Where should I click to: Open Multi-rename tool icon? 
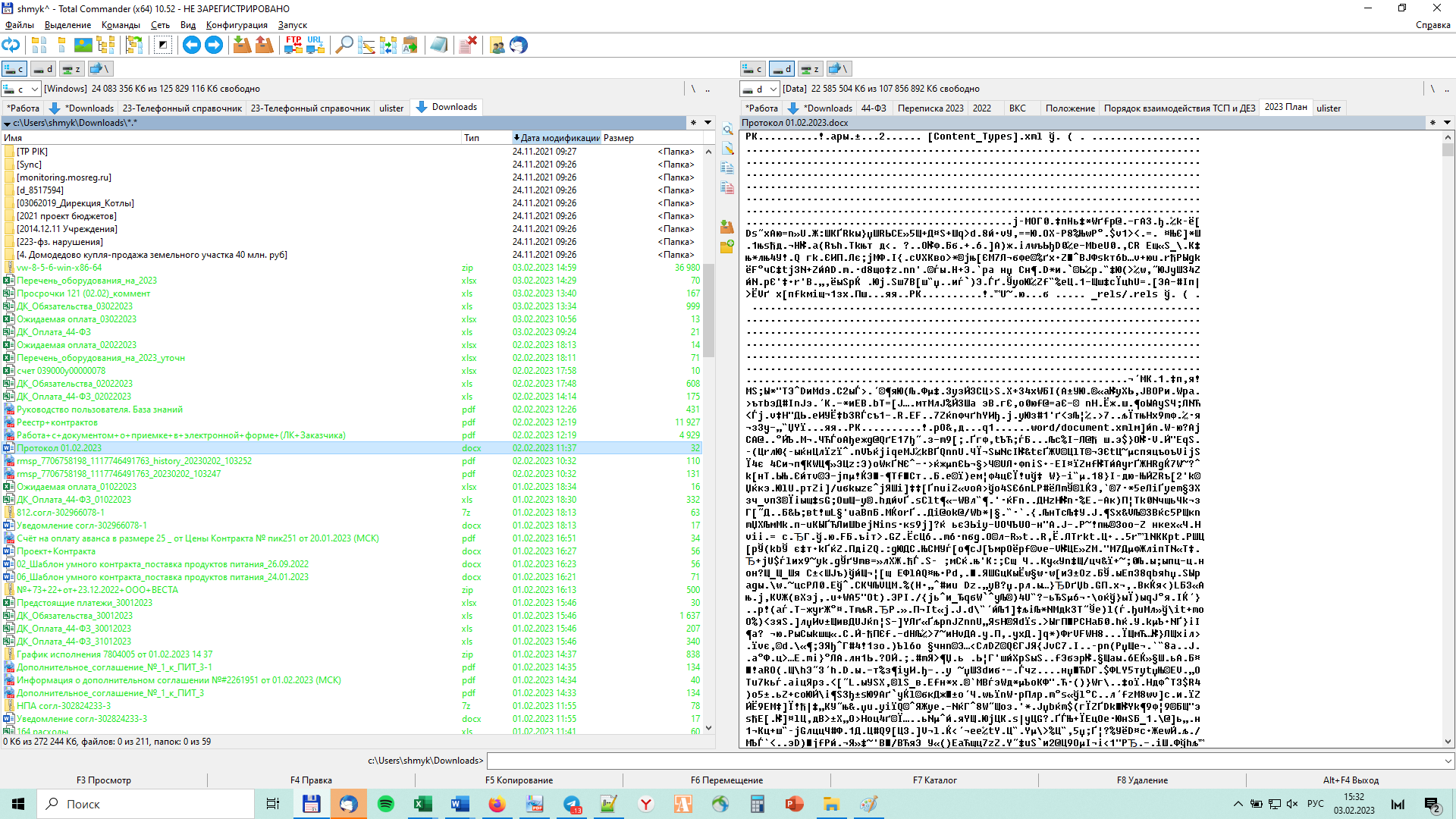[x=366, y=45]
